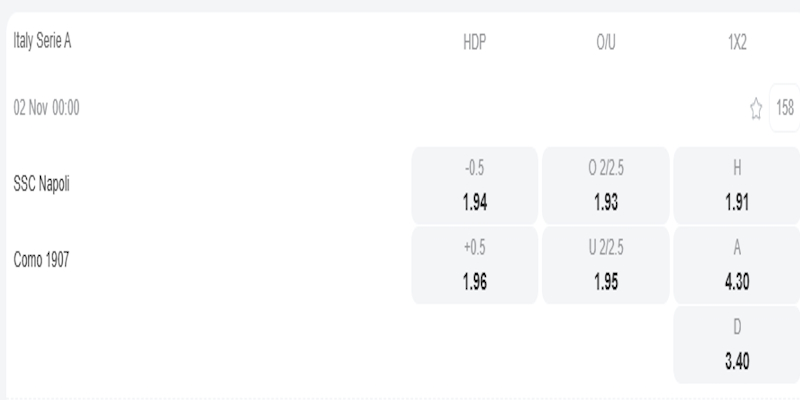Select the 1X2 column header

pyautogui.click(x=737, y=42)
